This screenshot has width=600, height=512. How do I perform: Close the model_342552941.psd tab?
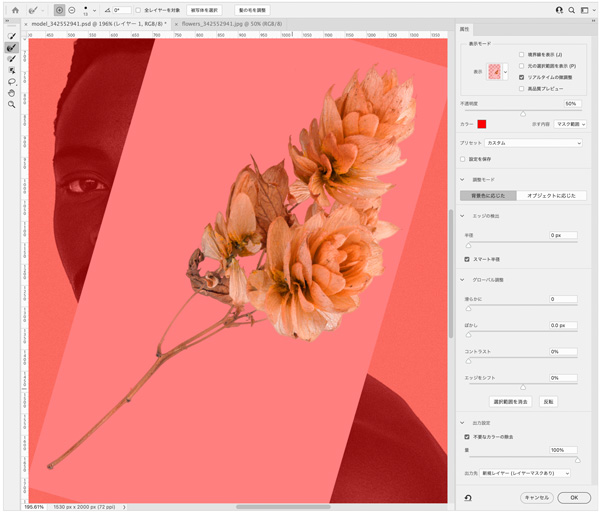pos(26,24)
